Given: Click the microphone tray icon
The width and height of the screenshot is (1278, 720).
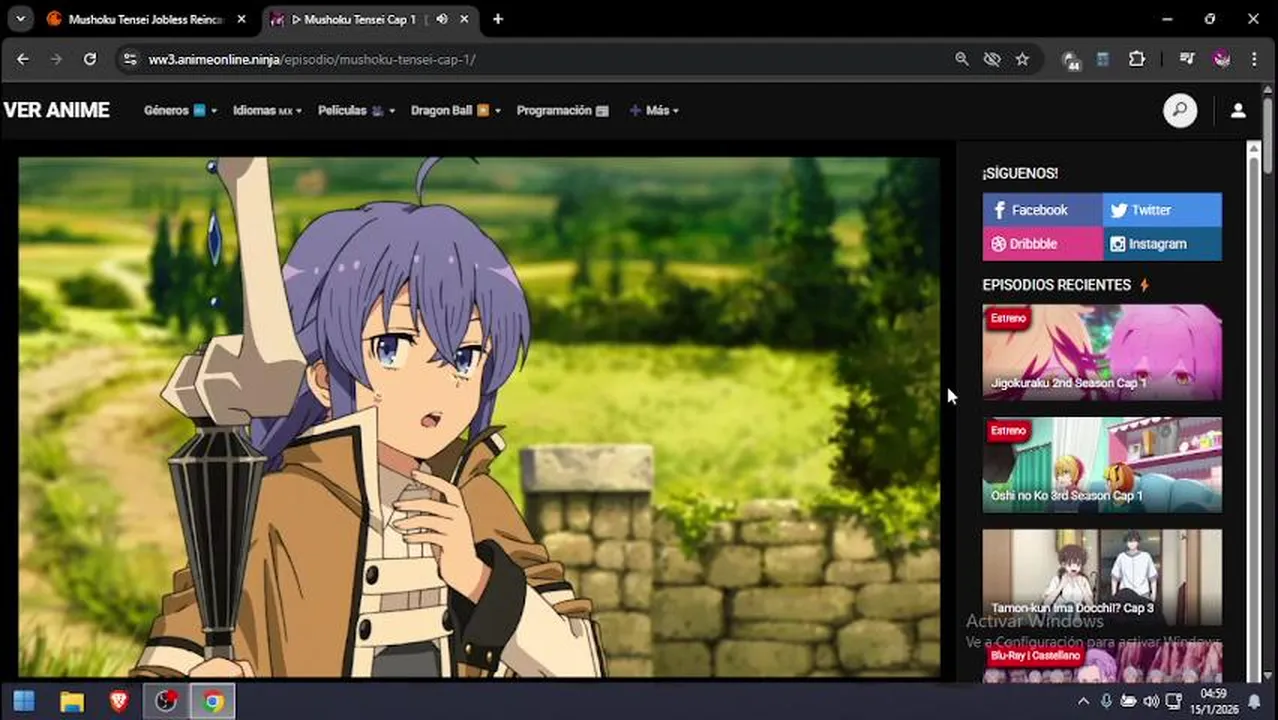Looking at the screenshot, I should 1106,701.
